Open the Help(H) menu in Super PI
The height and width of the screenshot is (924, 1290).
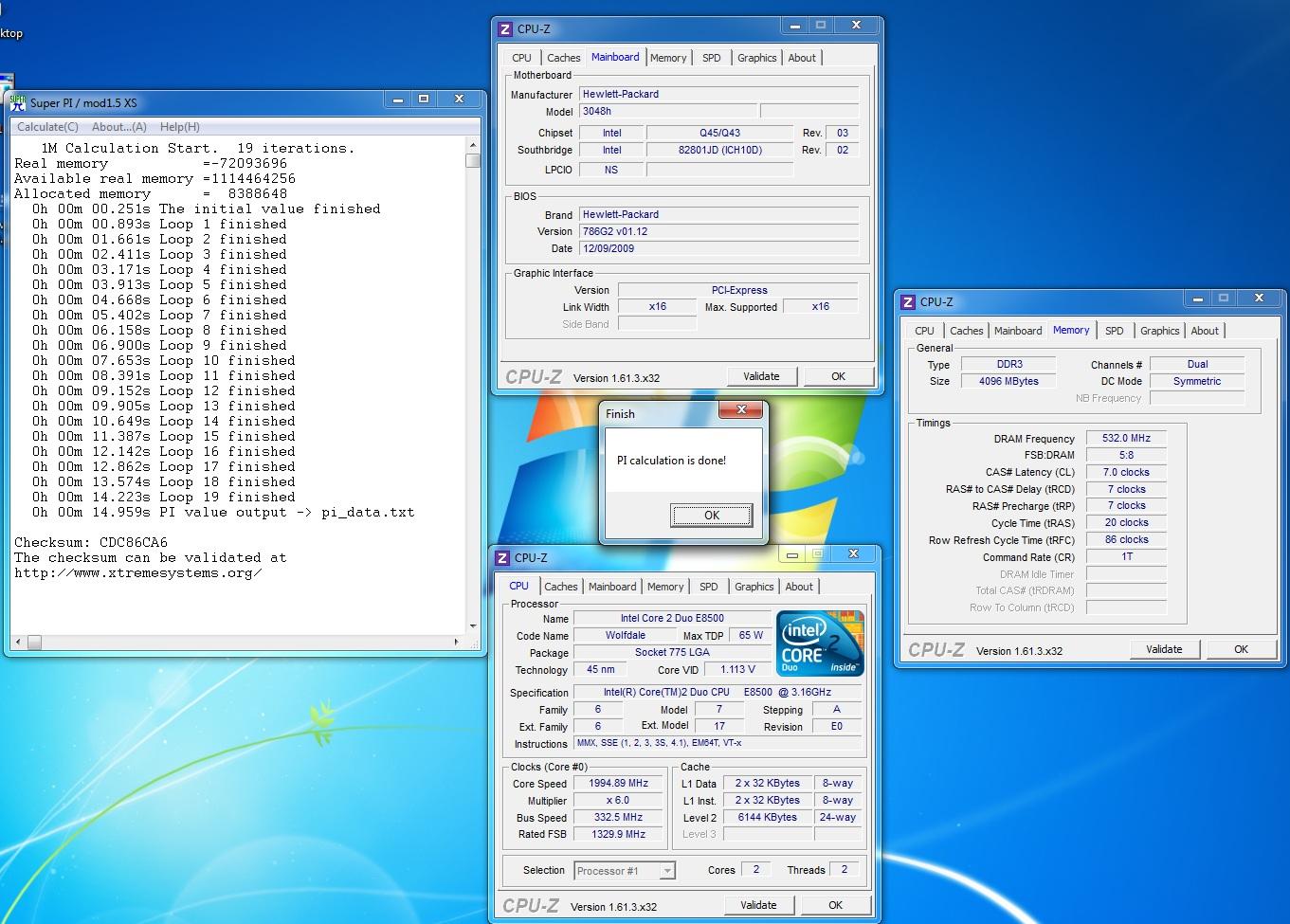click(x=180, y=127)
